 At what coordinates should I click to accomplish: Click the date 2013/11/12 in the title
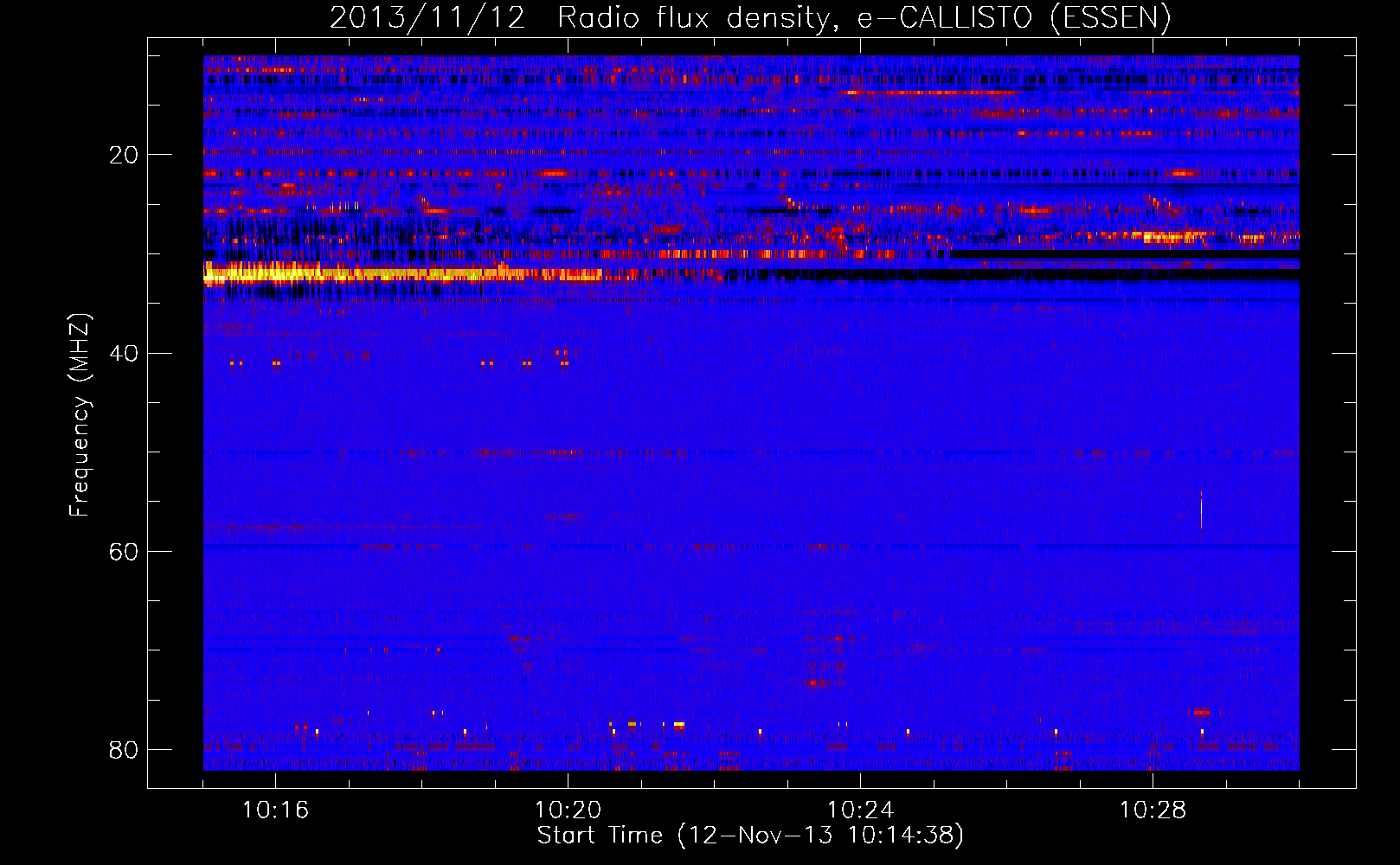427,18
